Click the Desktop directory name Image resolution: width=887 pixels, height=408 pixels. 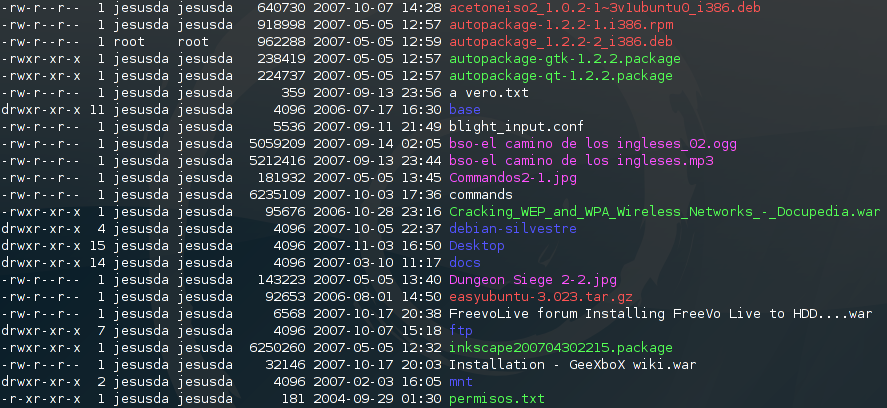[477, 245]
